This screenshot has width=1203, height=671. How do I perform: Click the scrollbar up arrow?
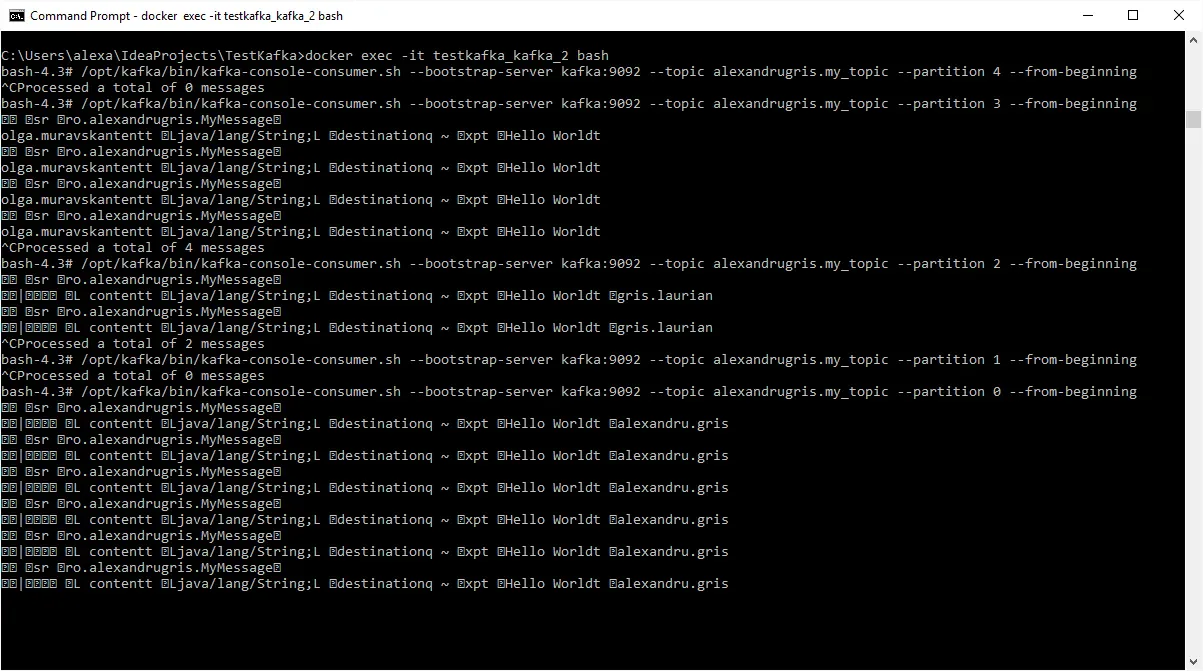click(1193, 40)
